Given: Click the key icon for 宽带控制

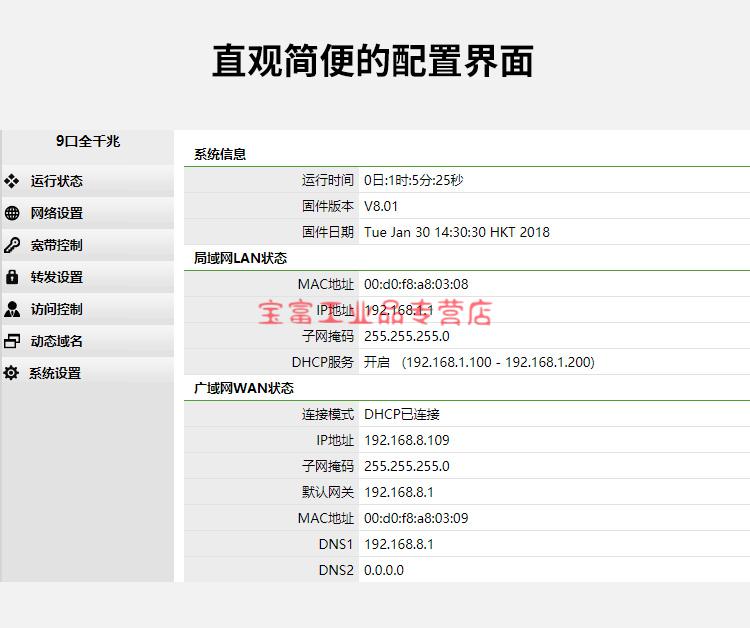Looking at the screenshot, I should pyautogui.click(x=12, y=245).
